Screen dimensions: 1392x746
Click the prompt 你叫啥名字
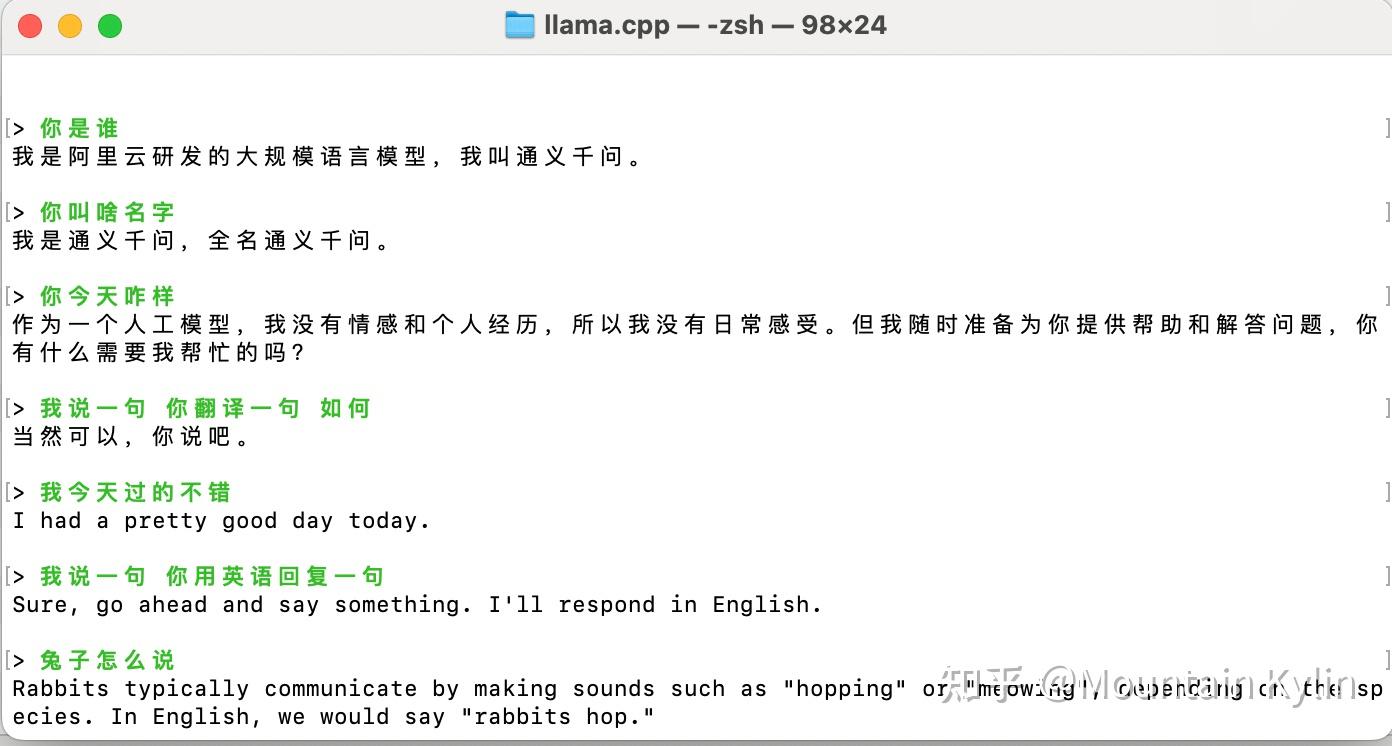point(106,212)
